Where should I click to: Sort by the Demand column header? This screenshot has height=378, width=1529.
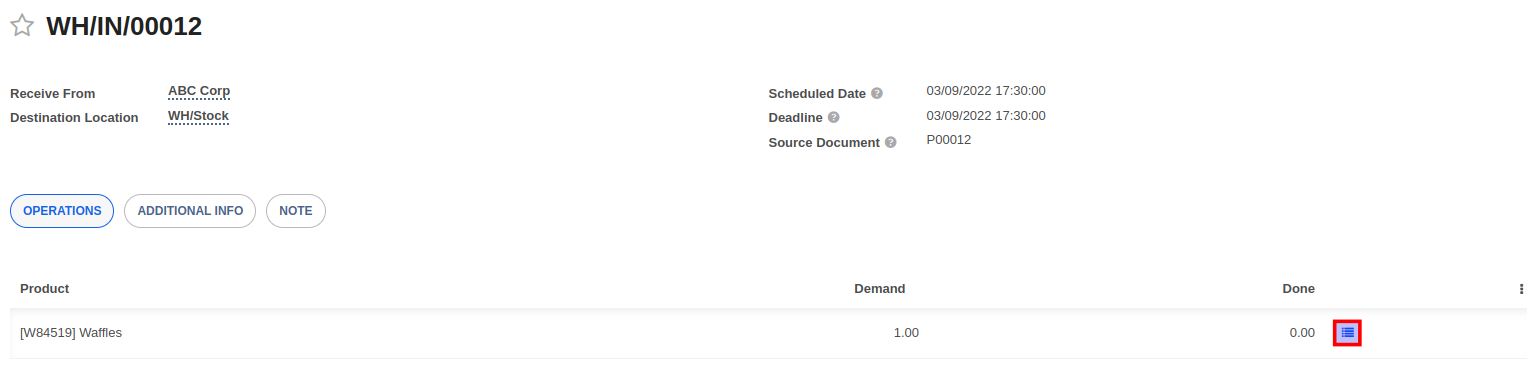tap(879, 288)
